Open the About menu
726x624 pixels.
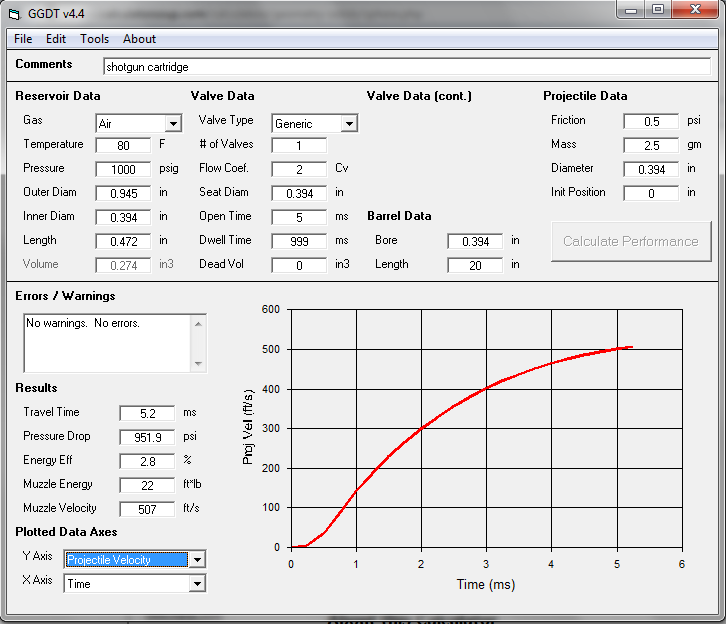(x=139, y=39)
